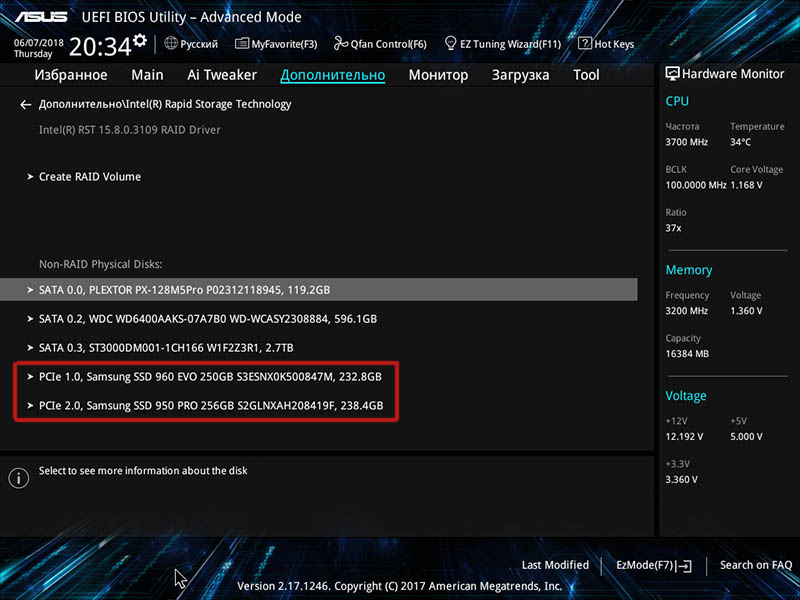Select the Дополнительно tab
Viewport: 800px width, 600px height.
[333, 75]
